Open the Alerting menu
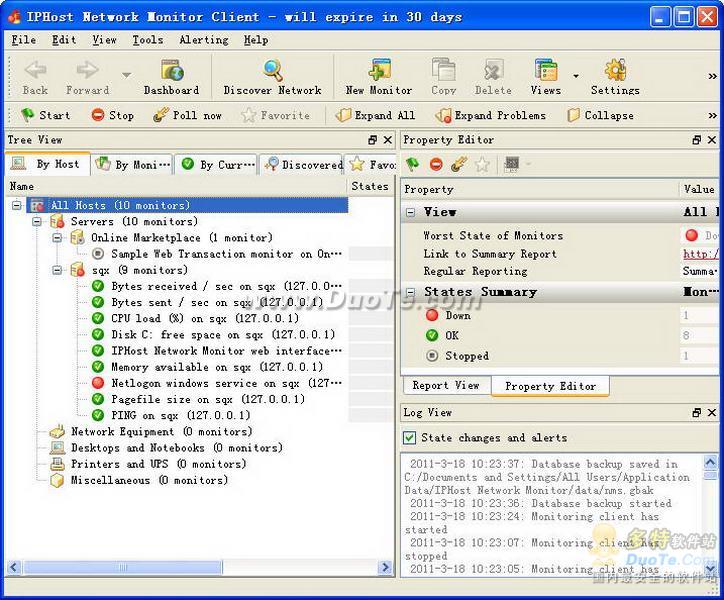 coord(204,40)
